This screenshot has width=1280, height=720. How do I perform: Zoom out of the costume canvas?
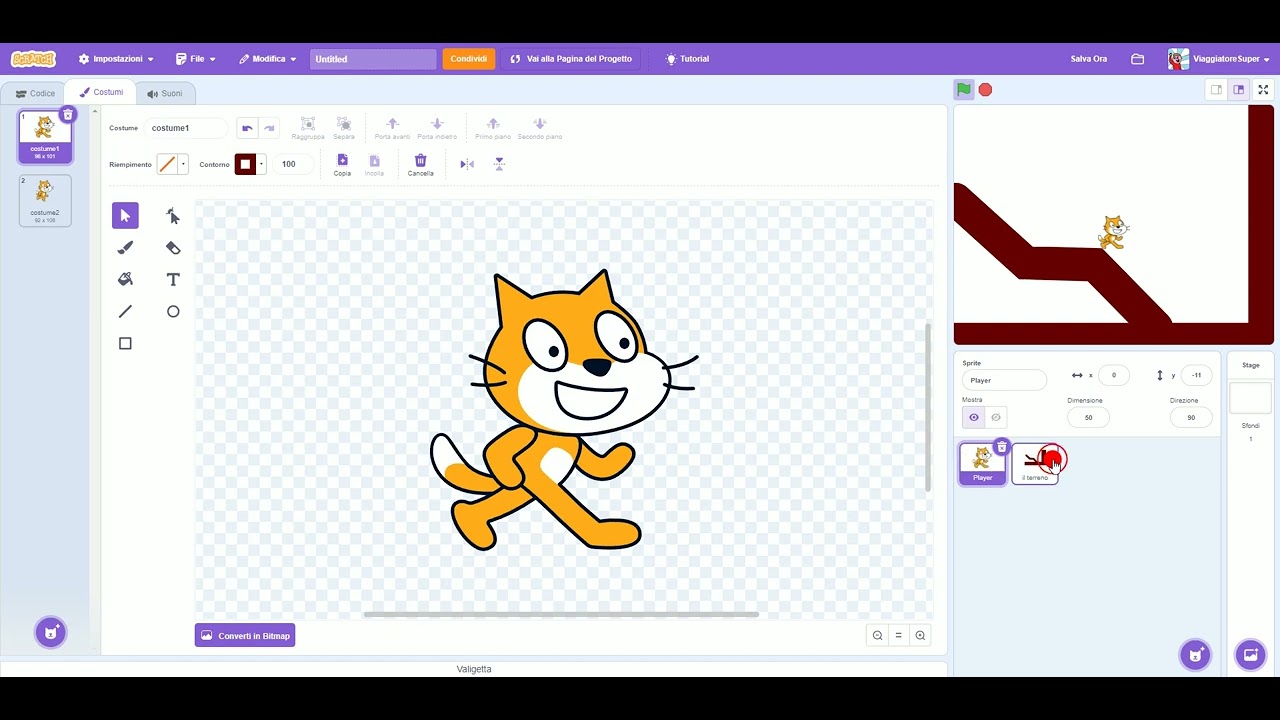pos(877,635)
